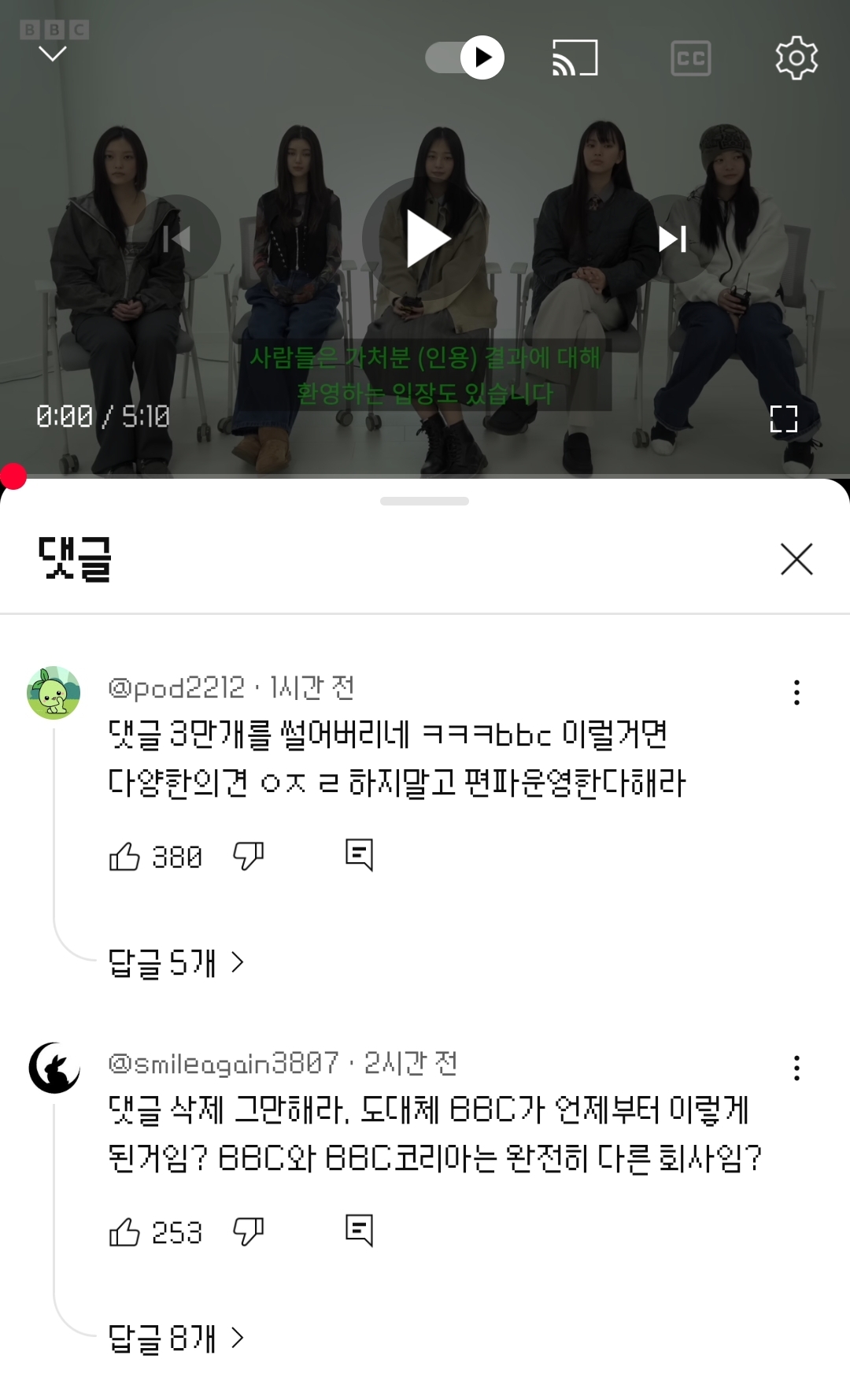850x1400 pixels.
Task: Enter fullscreen mode
Action: (x=783, y=419)
